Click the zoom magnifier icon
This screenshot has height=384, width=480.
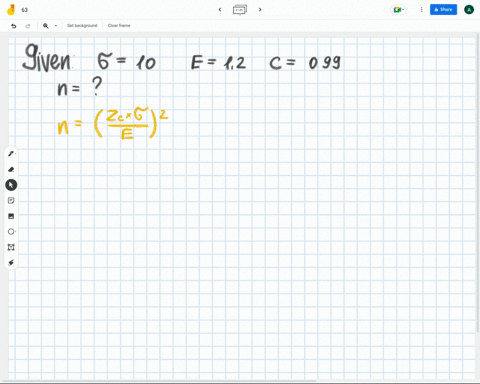(46, 26)
